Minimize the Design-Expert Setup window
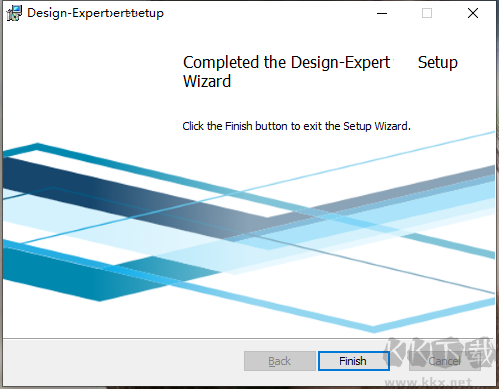Screen dimensions: 499x389 382,13
